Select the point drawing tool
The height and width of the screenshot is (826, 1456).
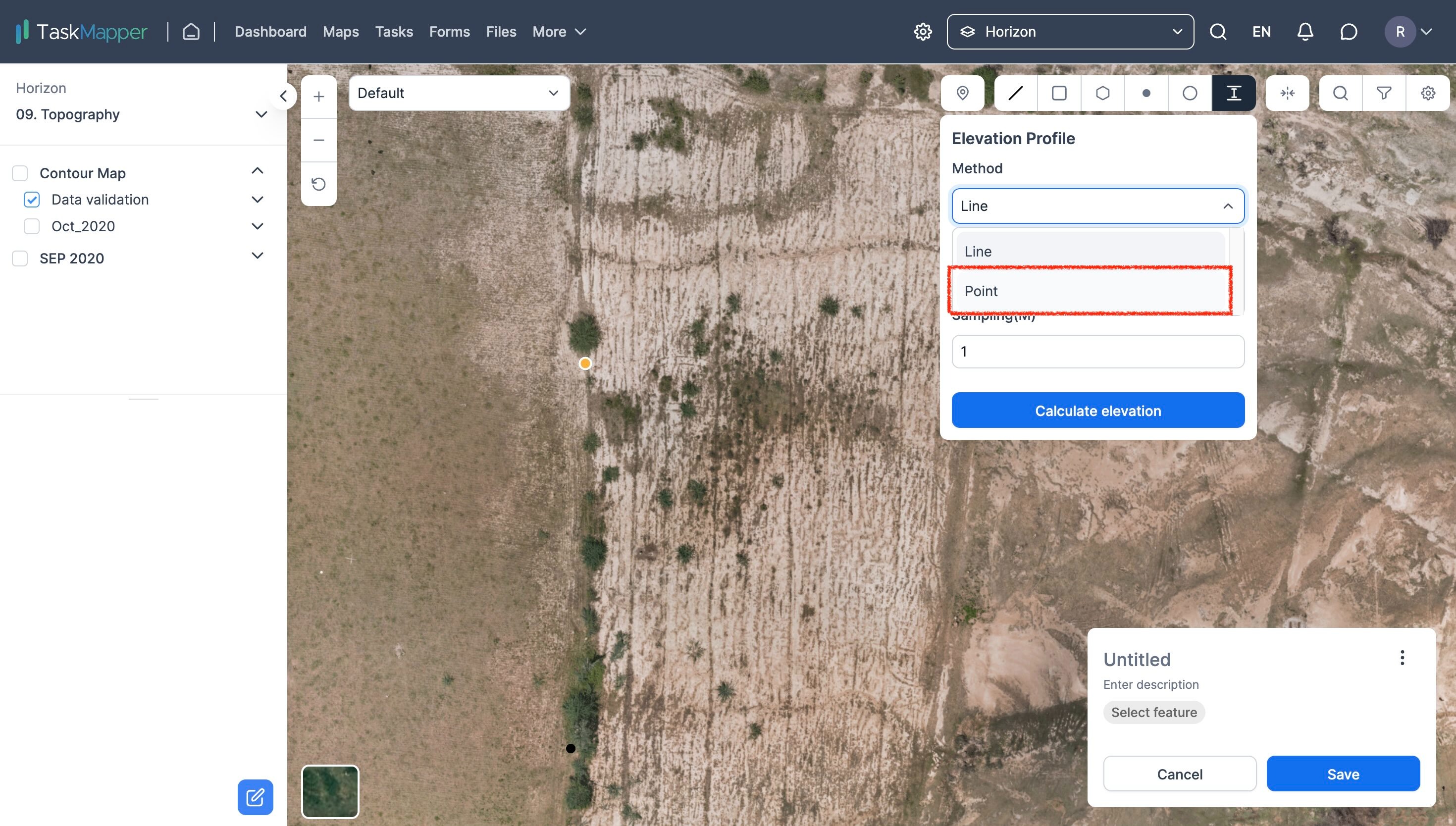coord(1146,93)
